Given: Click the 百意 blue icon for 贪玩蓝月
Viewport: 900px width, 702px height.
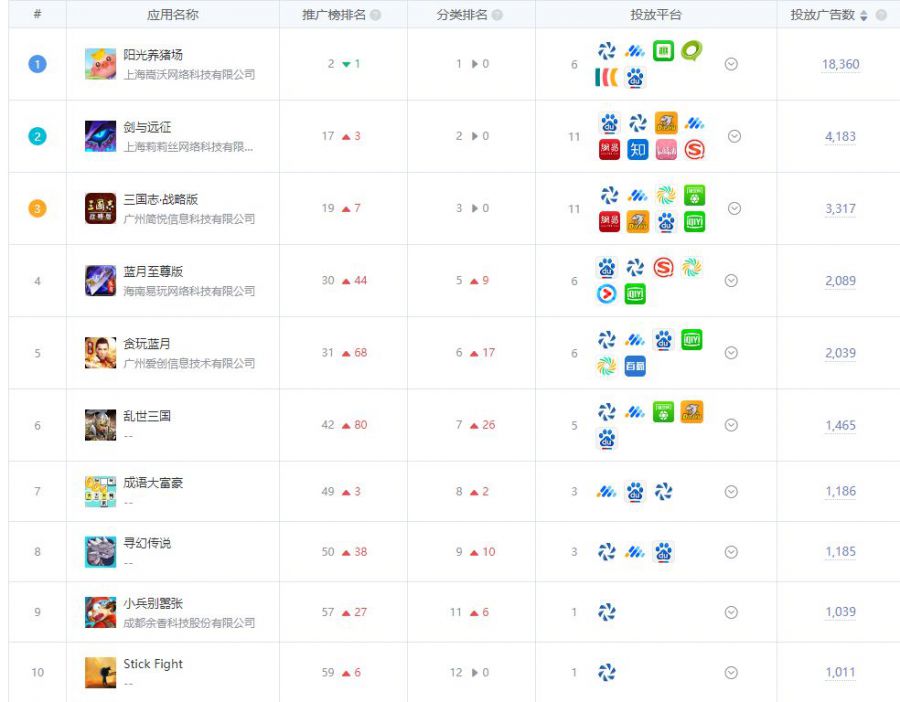Looking at the screenshot, I should [x=635, y=366].
